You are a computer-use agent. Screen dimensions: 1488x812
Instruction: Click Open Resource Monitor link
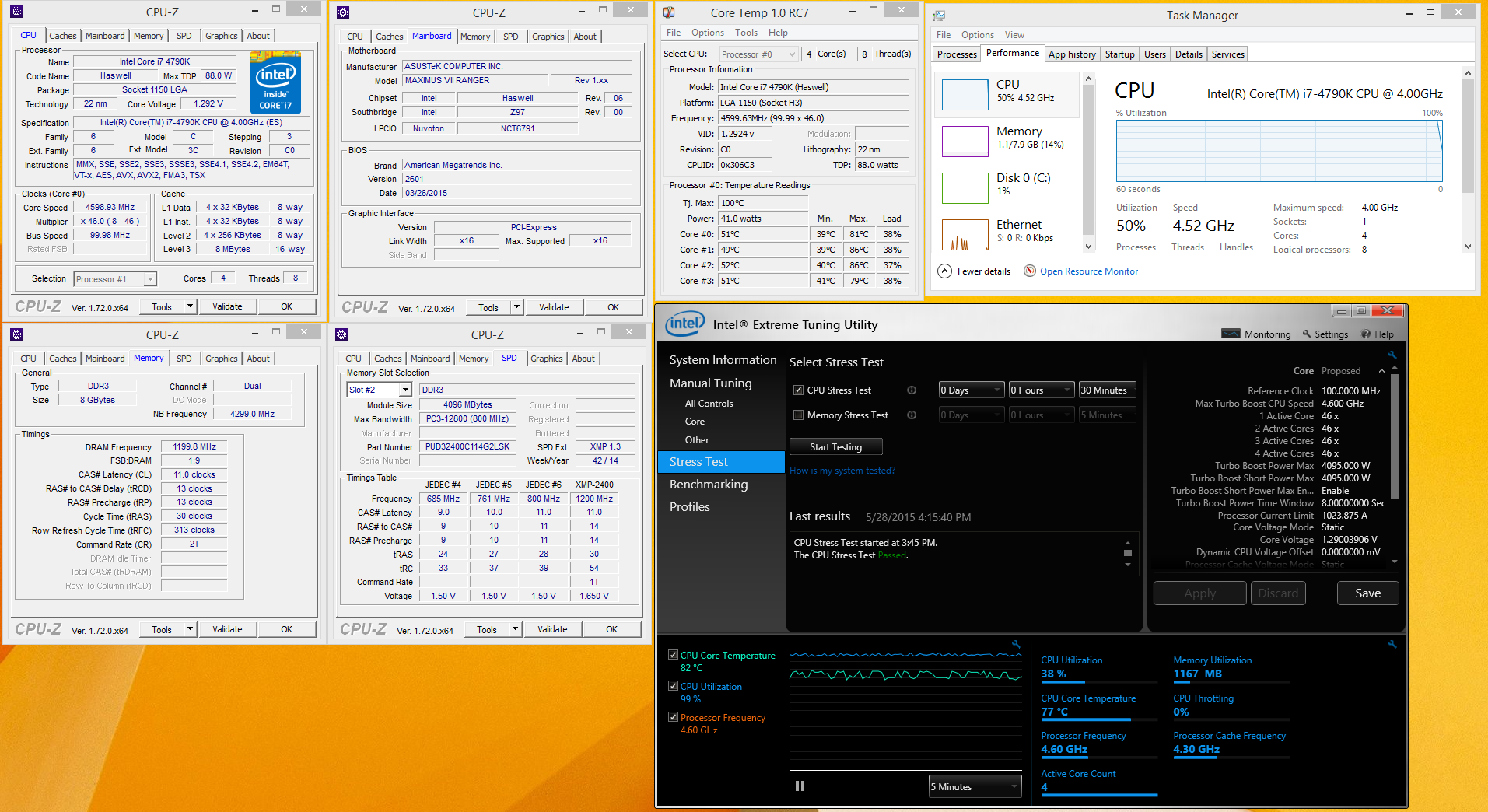(1089, 271)
